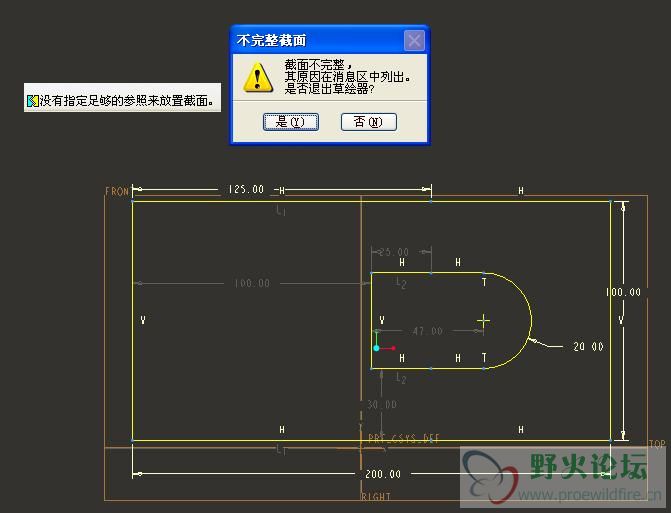Close the 不完整截面 dialog with the X
Screen dimensions: 671x513
point(414,41)
